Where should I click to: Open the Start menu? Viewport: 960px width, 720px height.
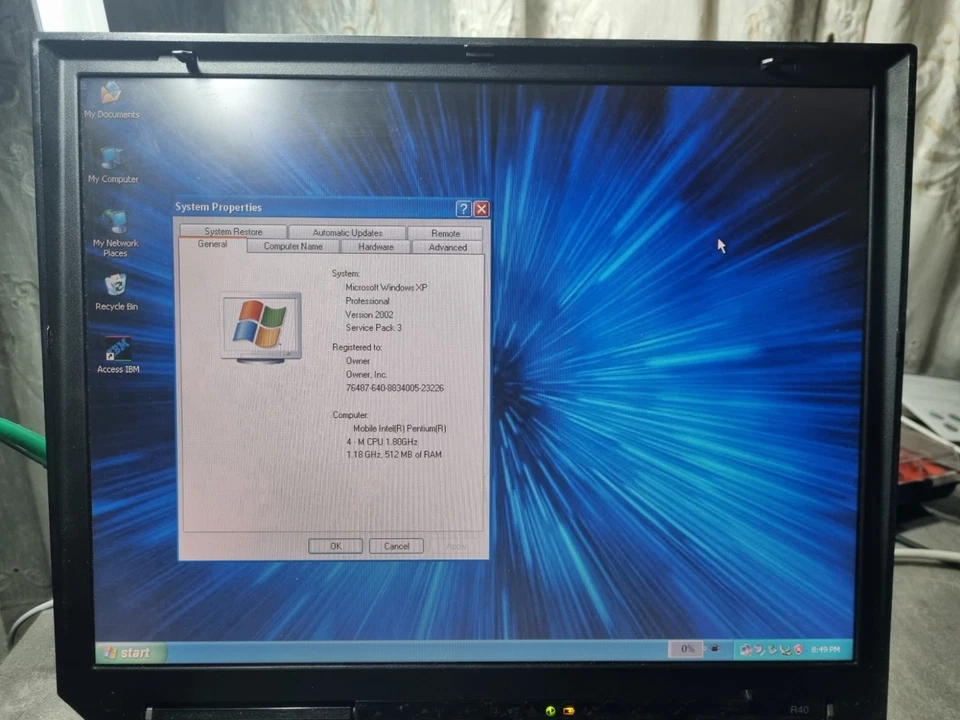(x=130, y=651)
